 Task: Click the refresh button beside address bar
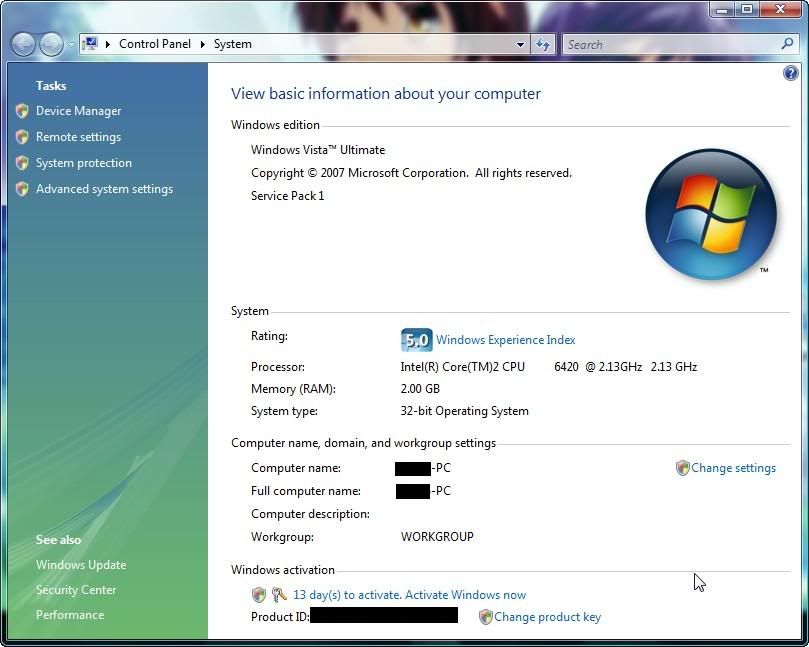point(543,44)
